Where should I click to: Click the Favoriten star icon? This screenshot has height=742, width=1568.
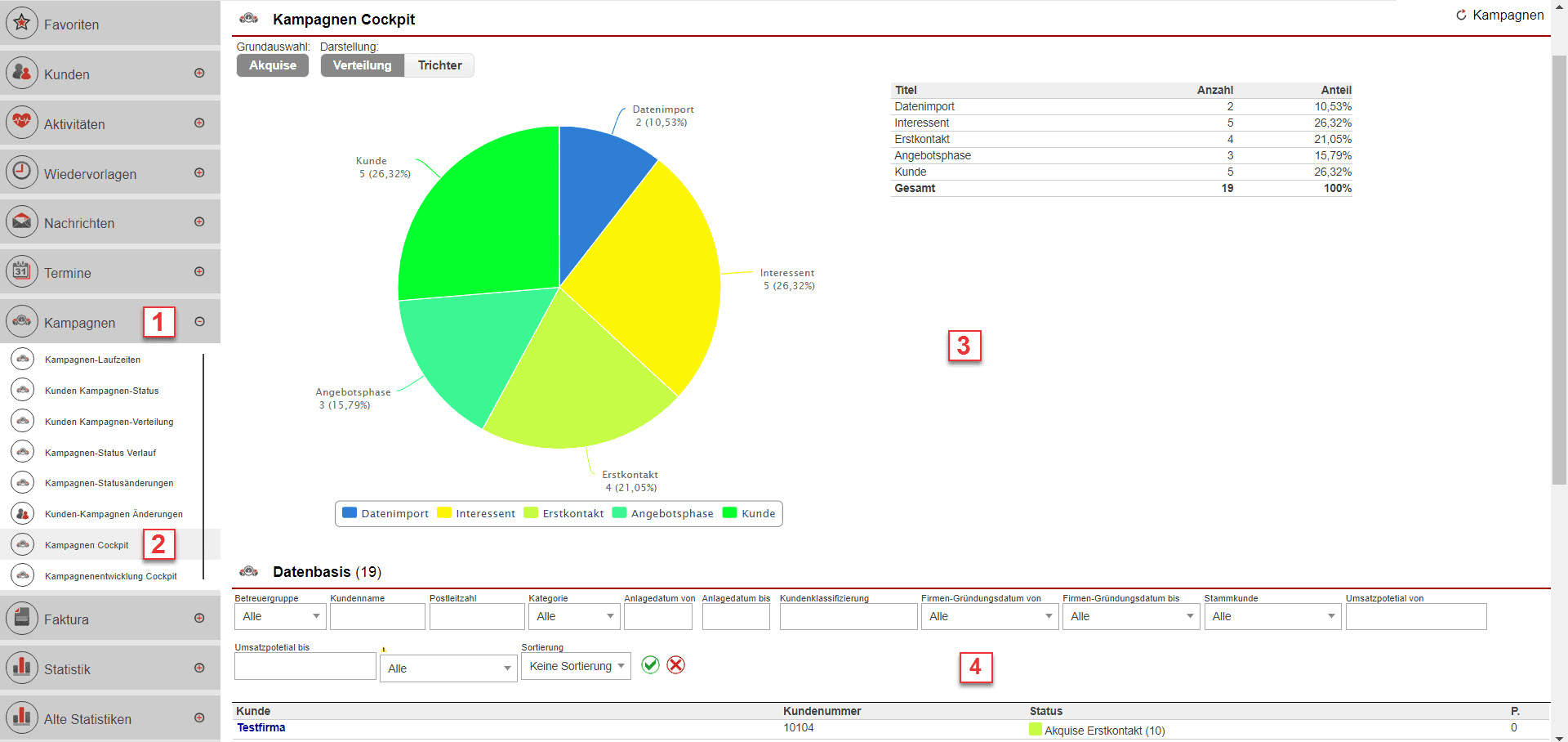(22, 24)
